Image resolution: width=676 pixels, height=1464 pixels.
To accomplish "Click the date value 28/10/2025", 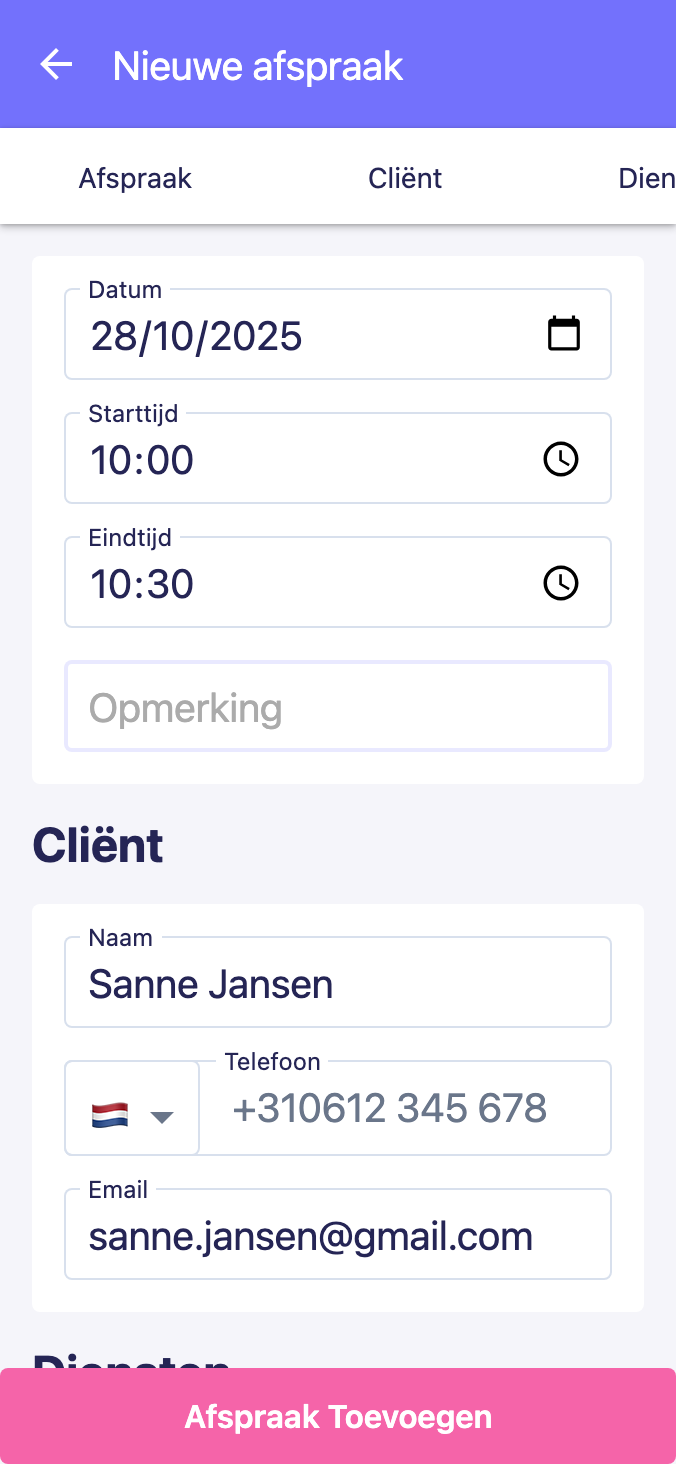I will pos(197,336).
